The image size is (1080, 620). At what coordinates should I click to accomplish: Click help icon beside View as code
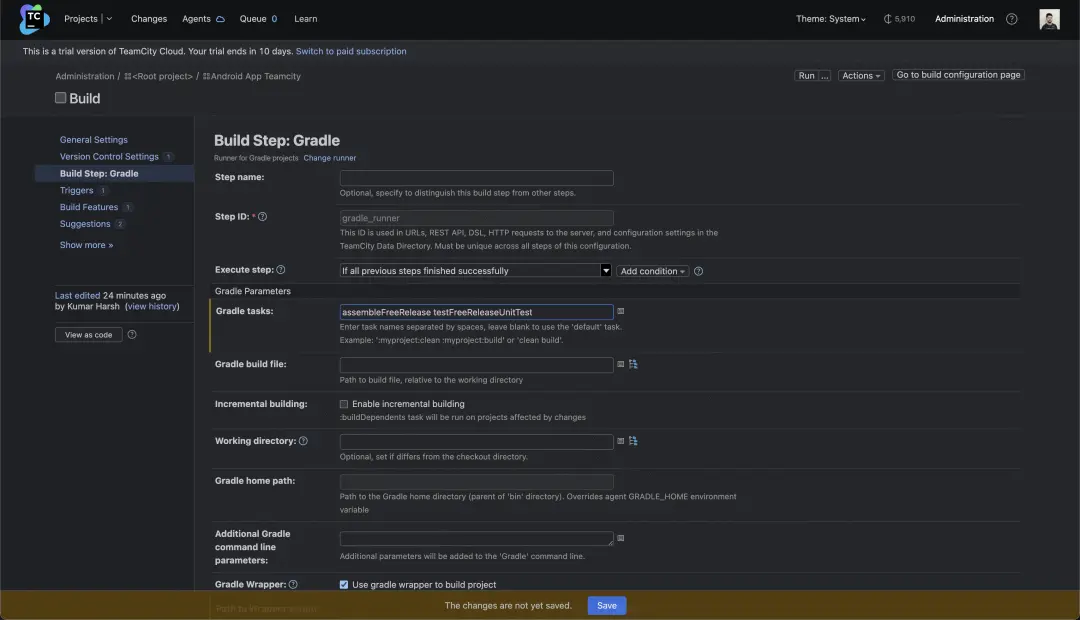coord(132,335)
